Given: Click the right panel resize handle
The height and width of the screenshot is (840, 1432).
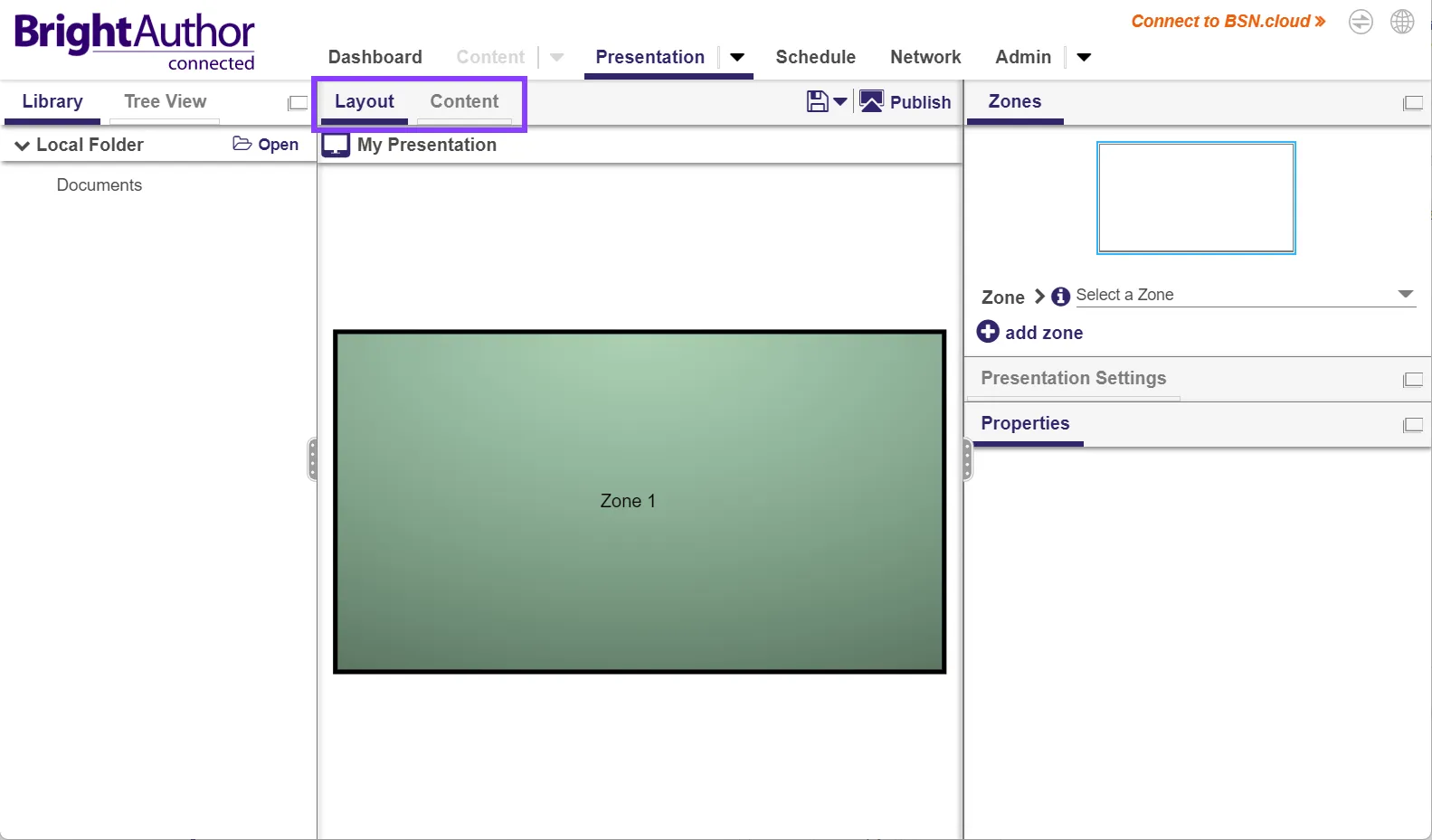Looking at the screenshot, I should click(x=967, y=459).
